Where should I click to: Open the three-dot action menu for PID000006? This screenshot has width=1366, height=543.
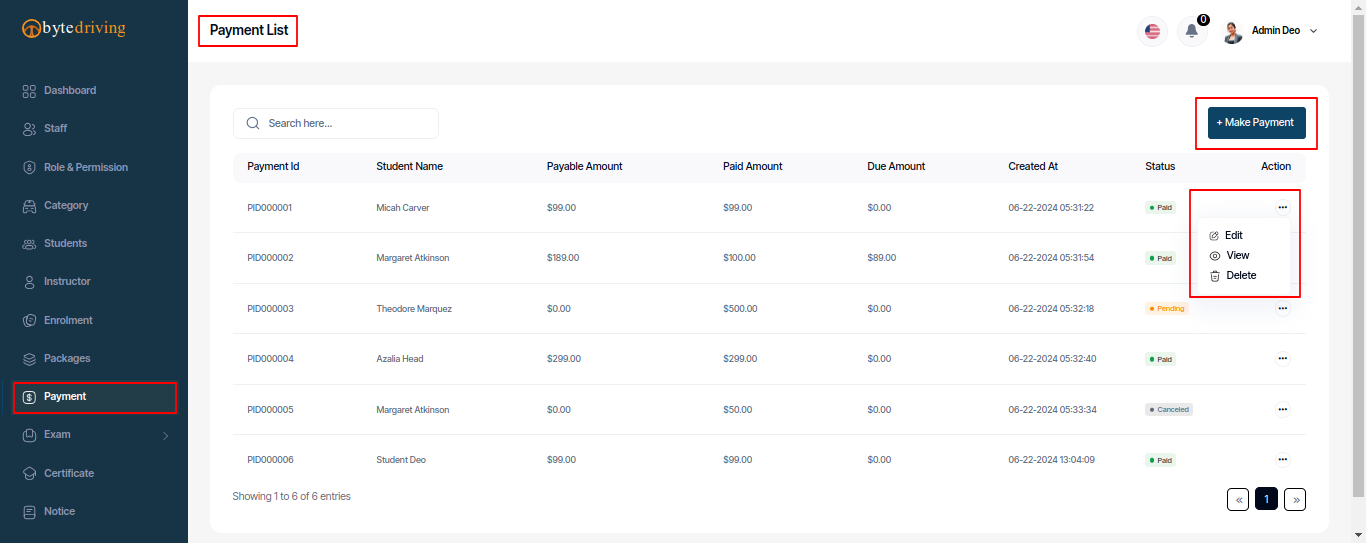coord(1283,459)
